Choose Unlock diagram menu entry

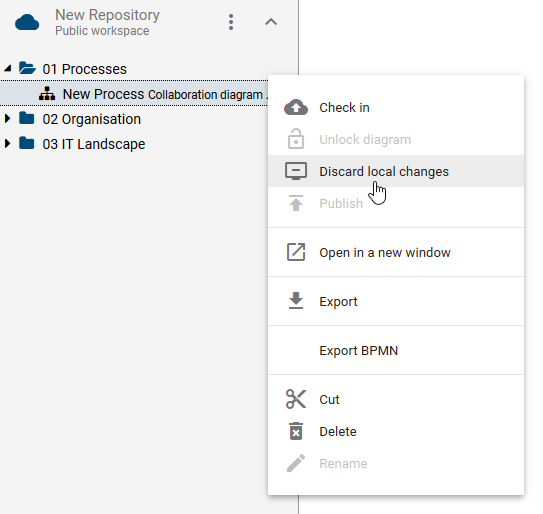click(x=396, y=140)
